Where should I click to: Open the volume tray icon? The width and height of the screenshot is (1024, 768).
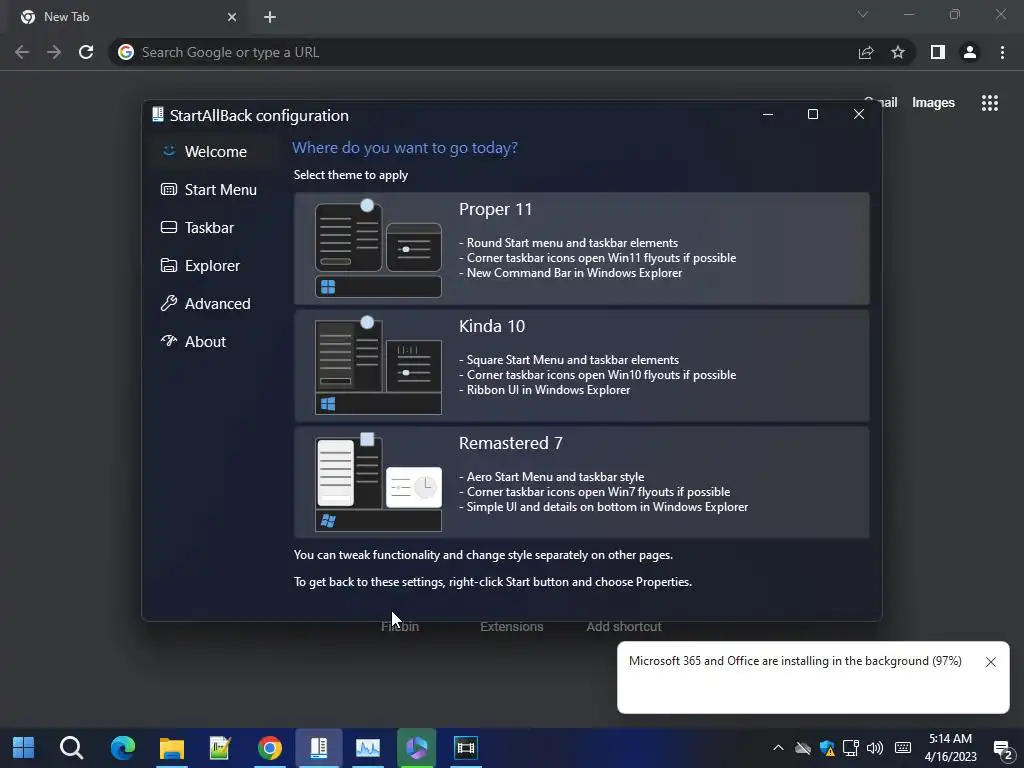(x=874, y=748)
